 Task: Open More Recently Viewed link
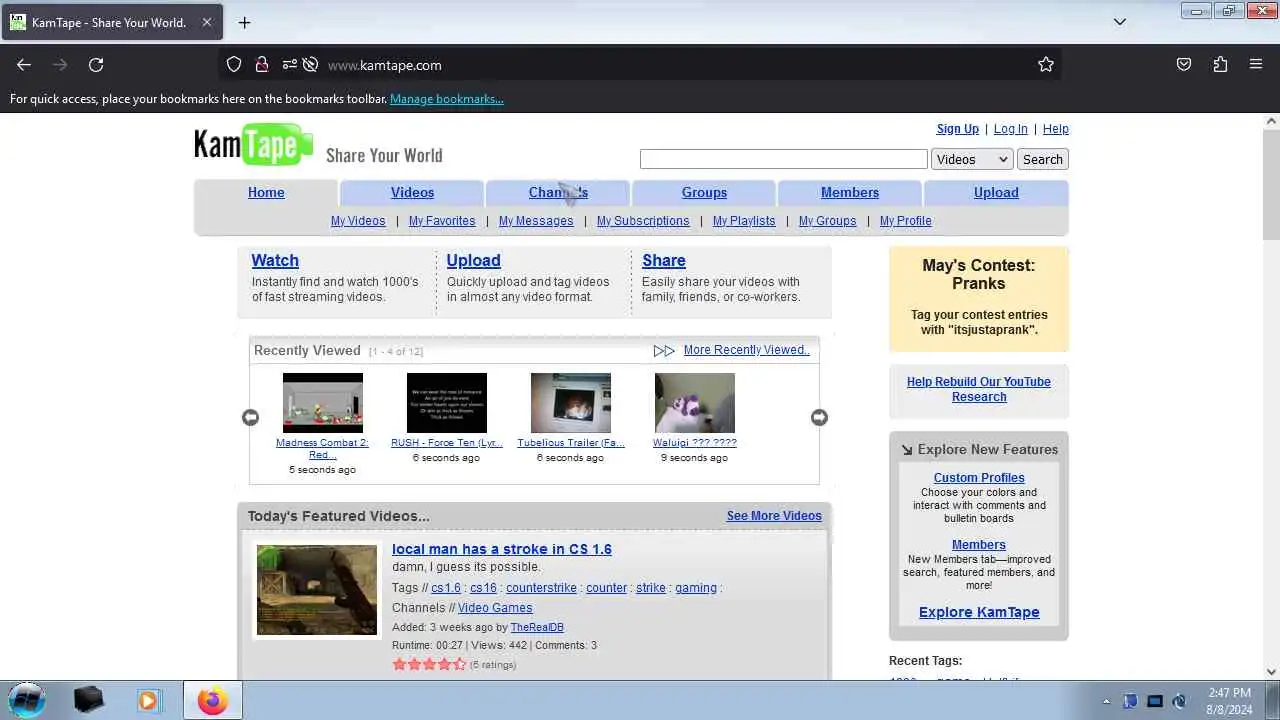tap(747, 350)
